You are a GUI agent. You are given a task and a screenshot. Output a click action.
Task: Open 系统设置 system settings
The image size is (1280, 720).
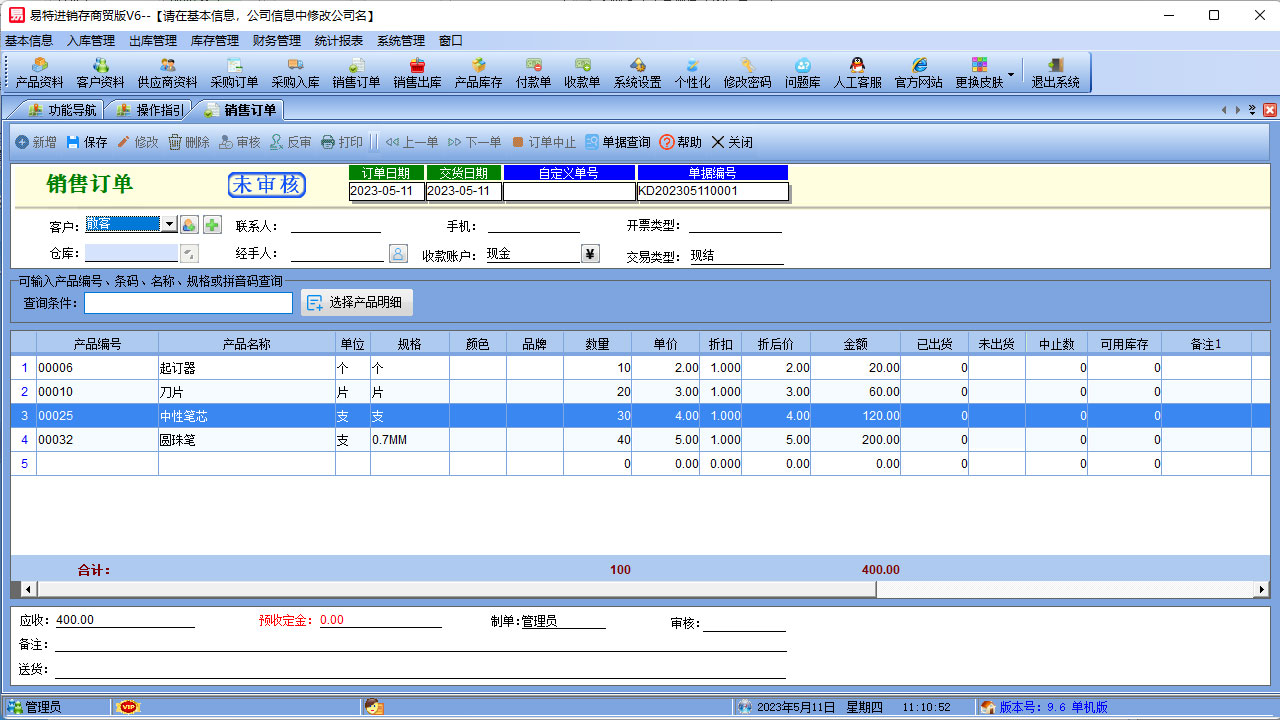(x=639, y=72)
